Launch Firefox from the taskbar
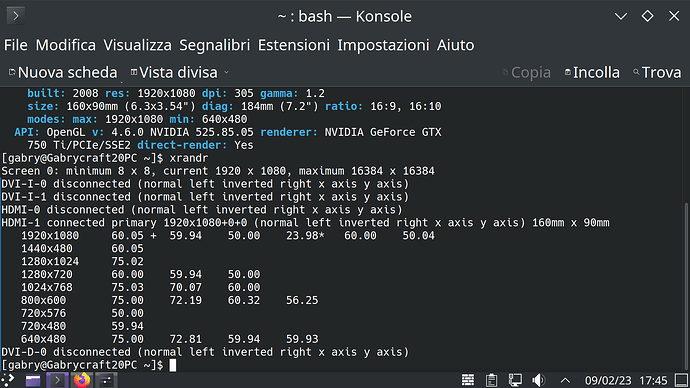This screenshot has width=690, height=388. pyautogui.click(x=81, y=380)
